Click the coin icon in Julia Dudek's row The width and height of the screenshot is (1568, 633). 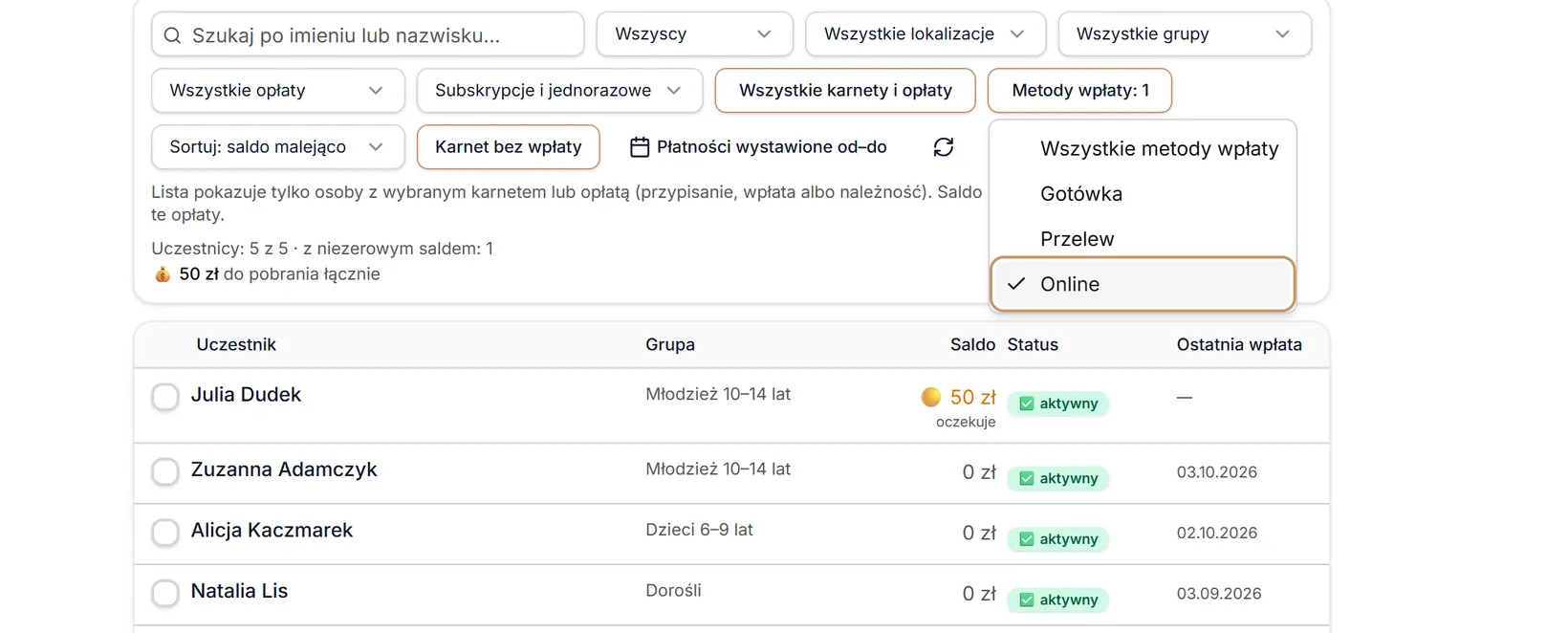point(931,396)
